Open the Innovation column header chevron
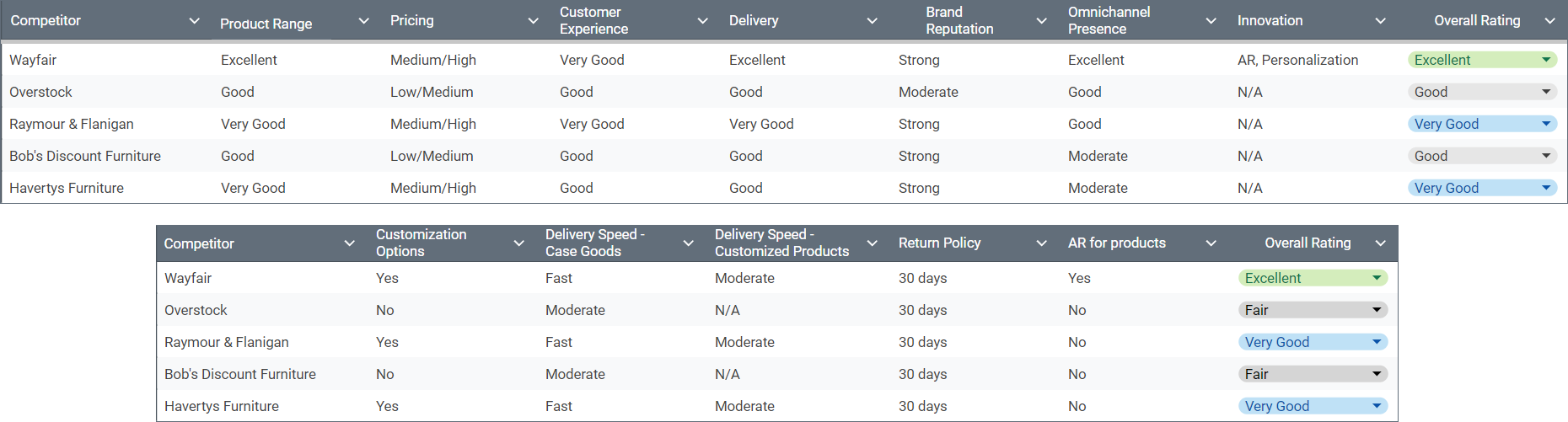Image resolution: width=1568 pixels, height=422 pixels. (x=1380, y=20)
